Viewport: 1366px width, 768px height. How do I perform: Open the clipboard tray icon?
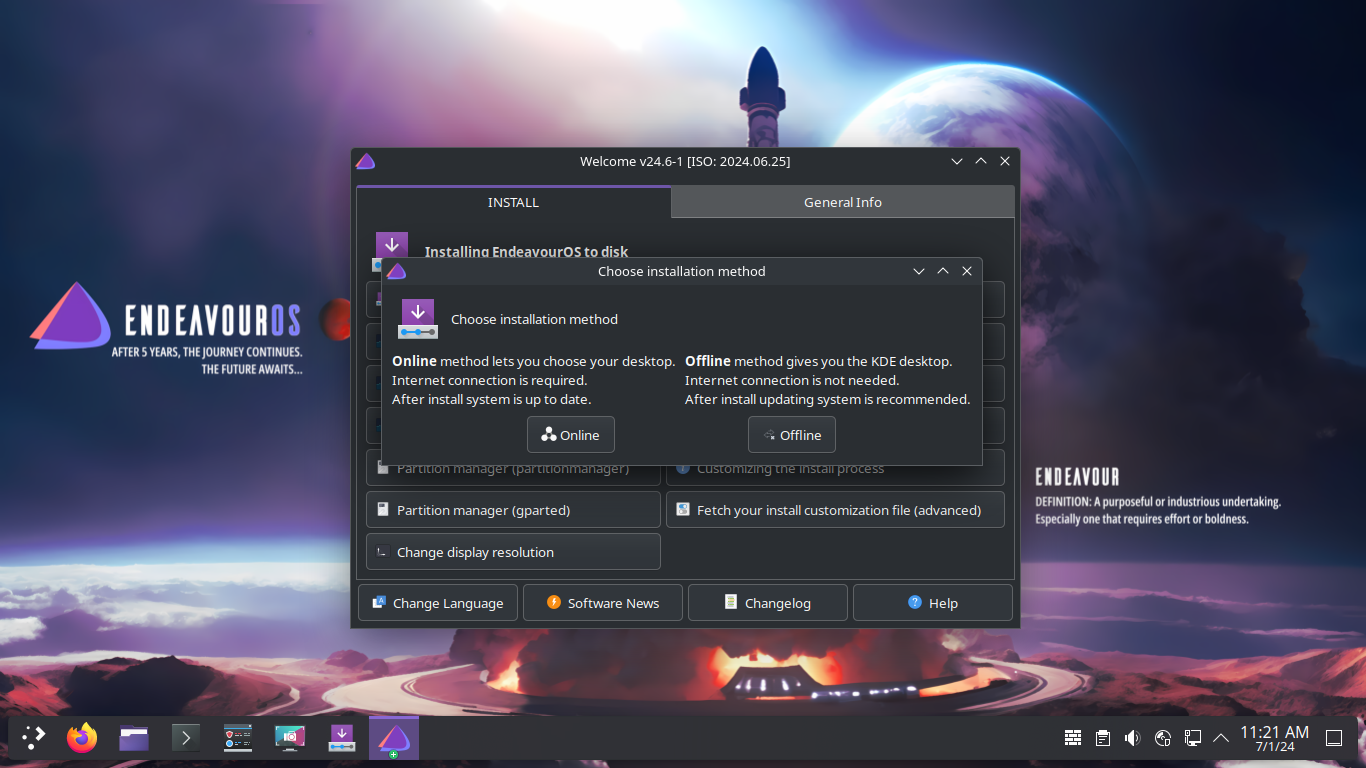[1103, 738]
